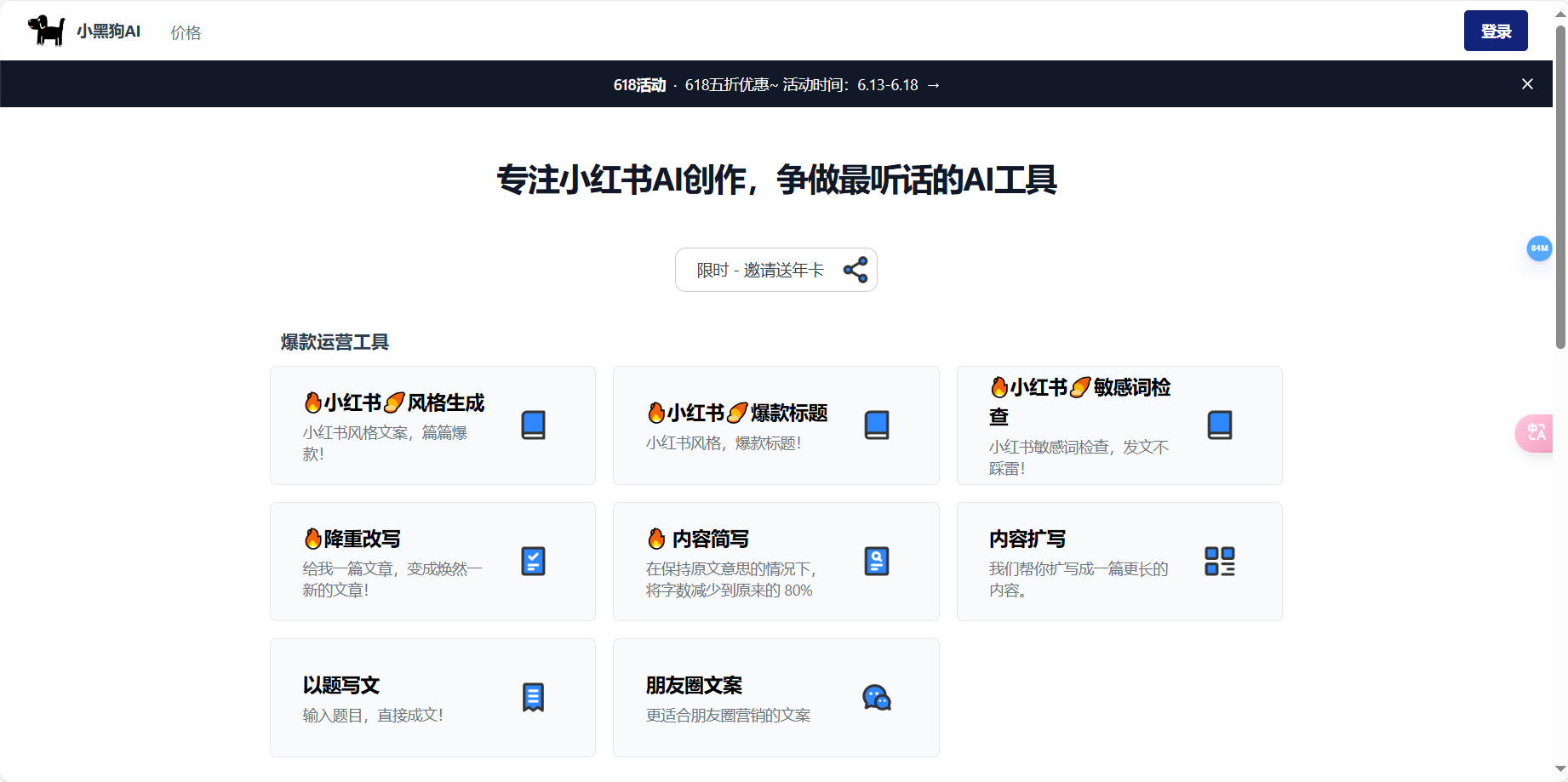Click the blue 84M floating badge
This screenshot has height=782, width=1568.
(x=1539, y=248)
